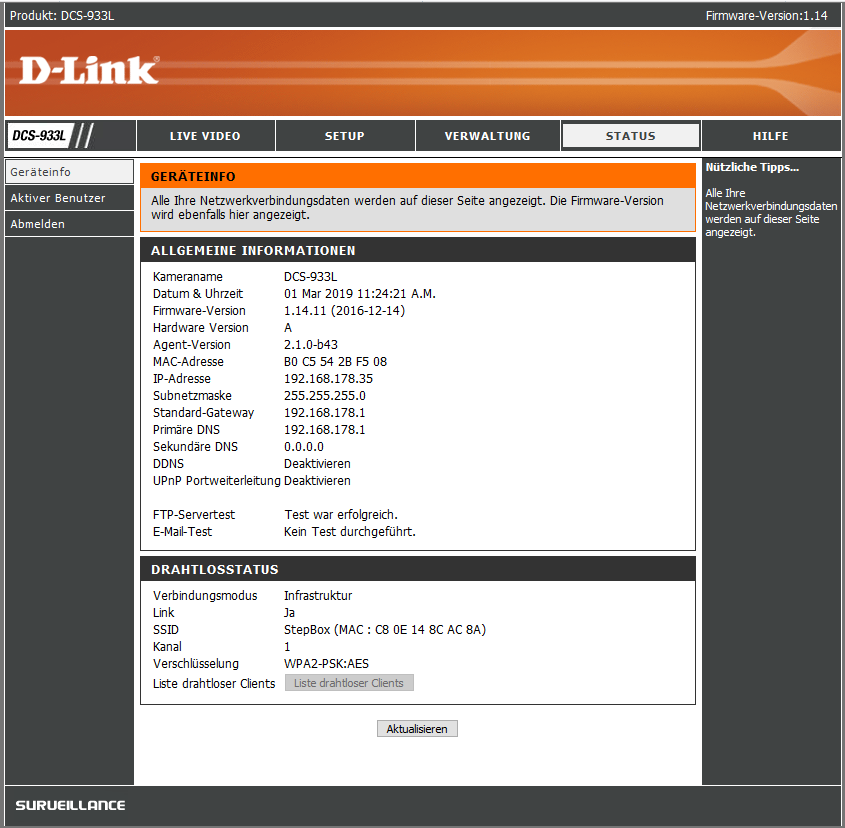Screen dimensions: 845x828
Task: Click the Allgemeine Informationen heading
Action: pyautogui.click(x=253, y=251)
